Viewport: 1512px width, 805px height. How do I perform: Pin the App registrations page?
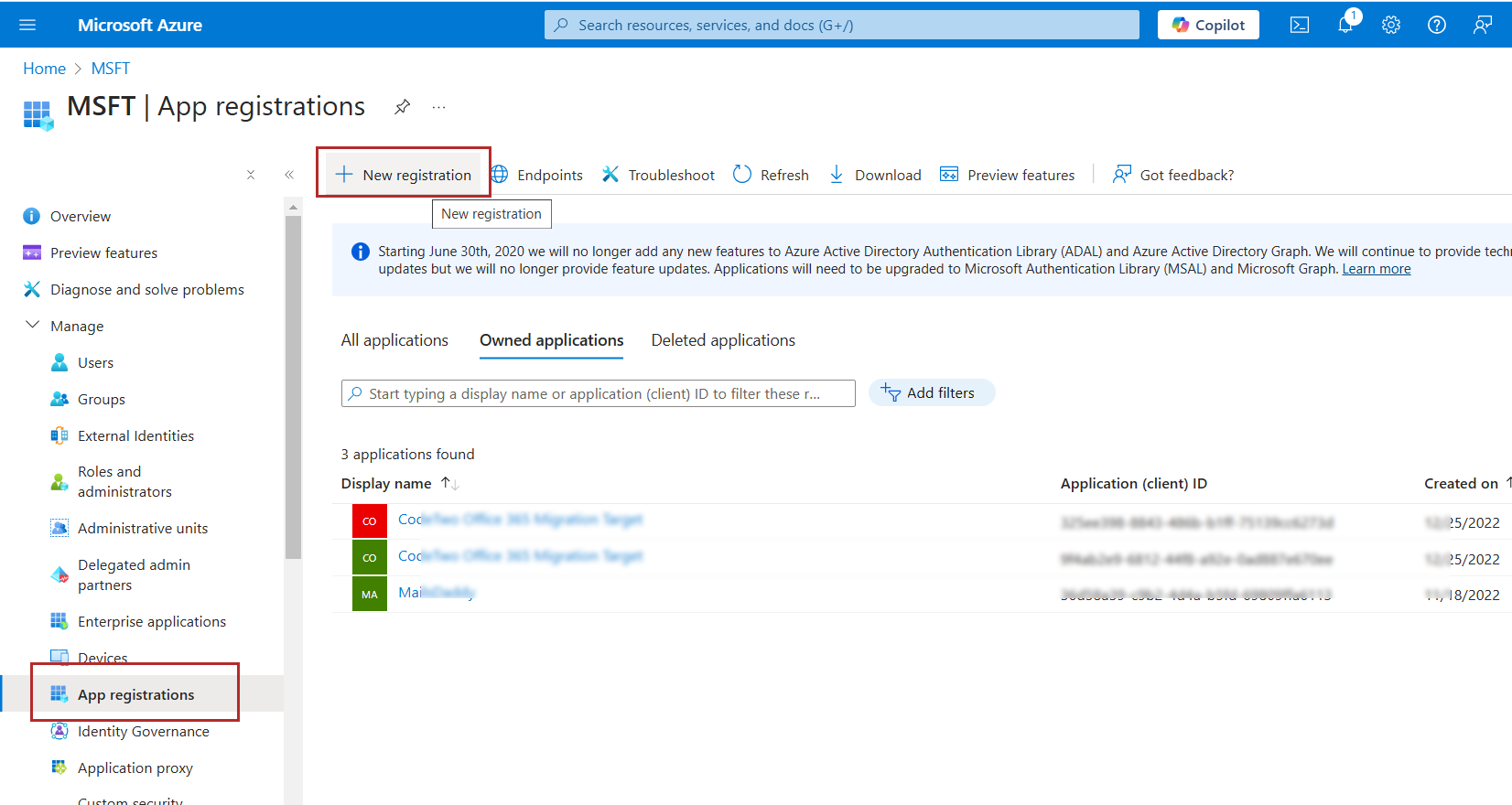(x=402, y=107)
